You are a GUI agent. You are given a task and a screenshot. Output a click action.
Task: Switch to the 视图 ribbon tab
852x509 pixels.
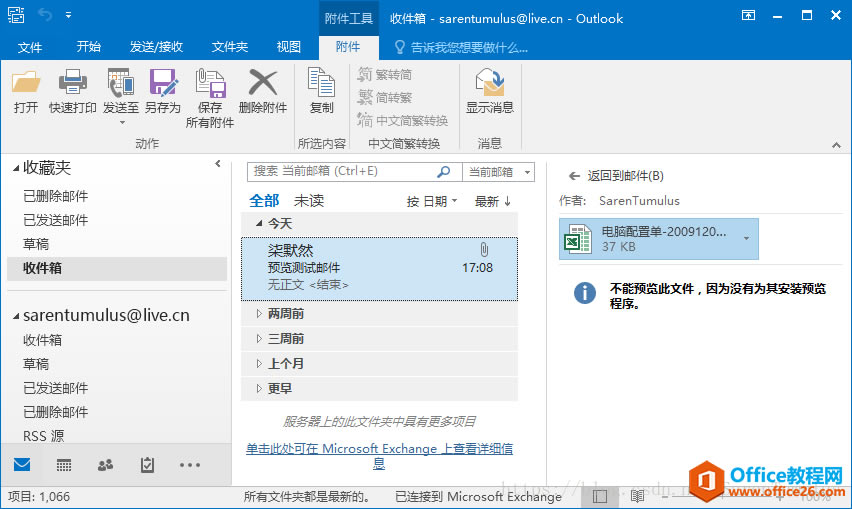[x=288, y=47]
